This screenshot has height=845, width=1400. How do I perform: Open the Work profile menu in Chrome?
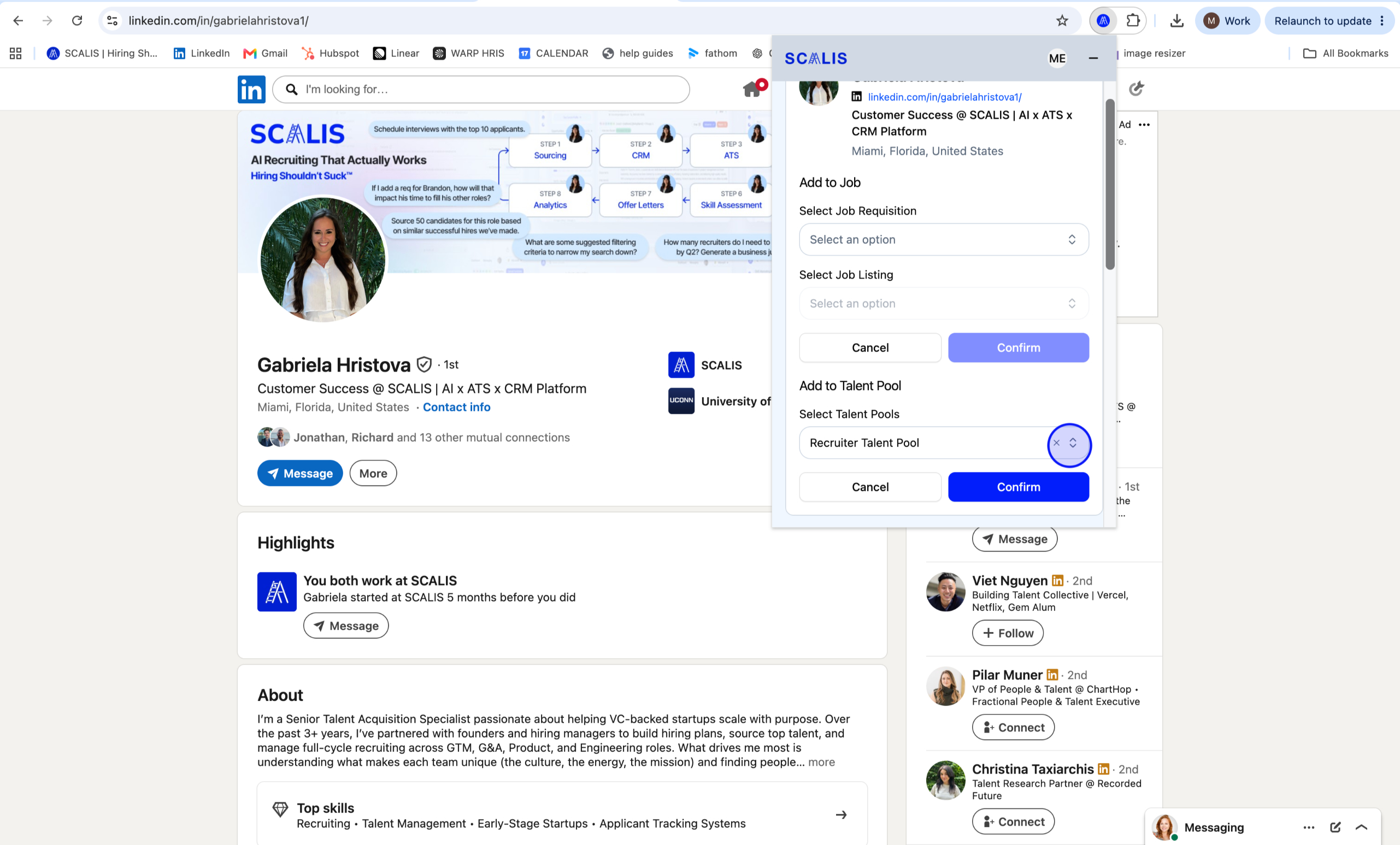(x=1227, y=21)
